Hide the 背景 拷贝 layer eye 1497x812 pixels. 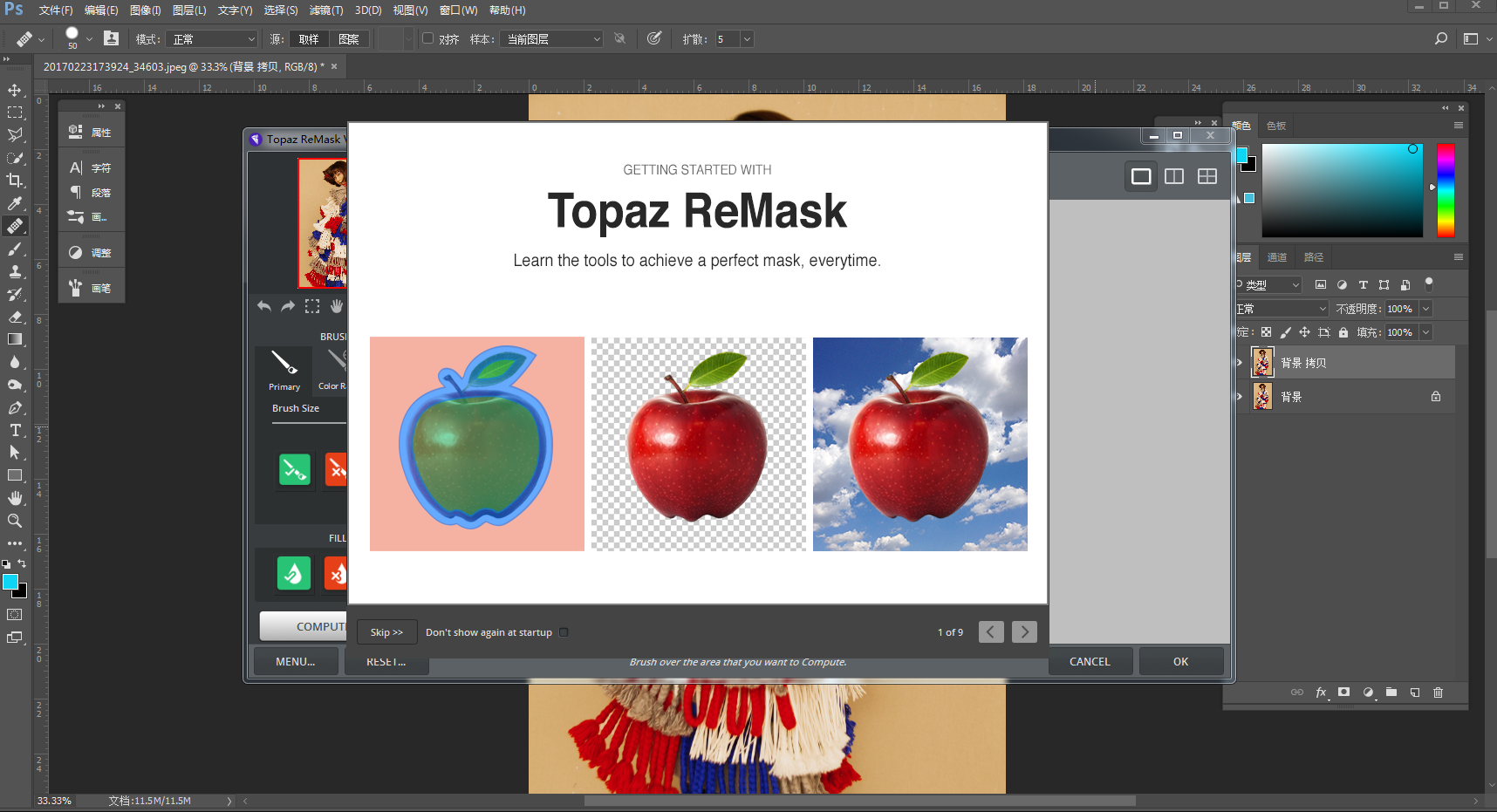coord(1239,363)
